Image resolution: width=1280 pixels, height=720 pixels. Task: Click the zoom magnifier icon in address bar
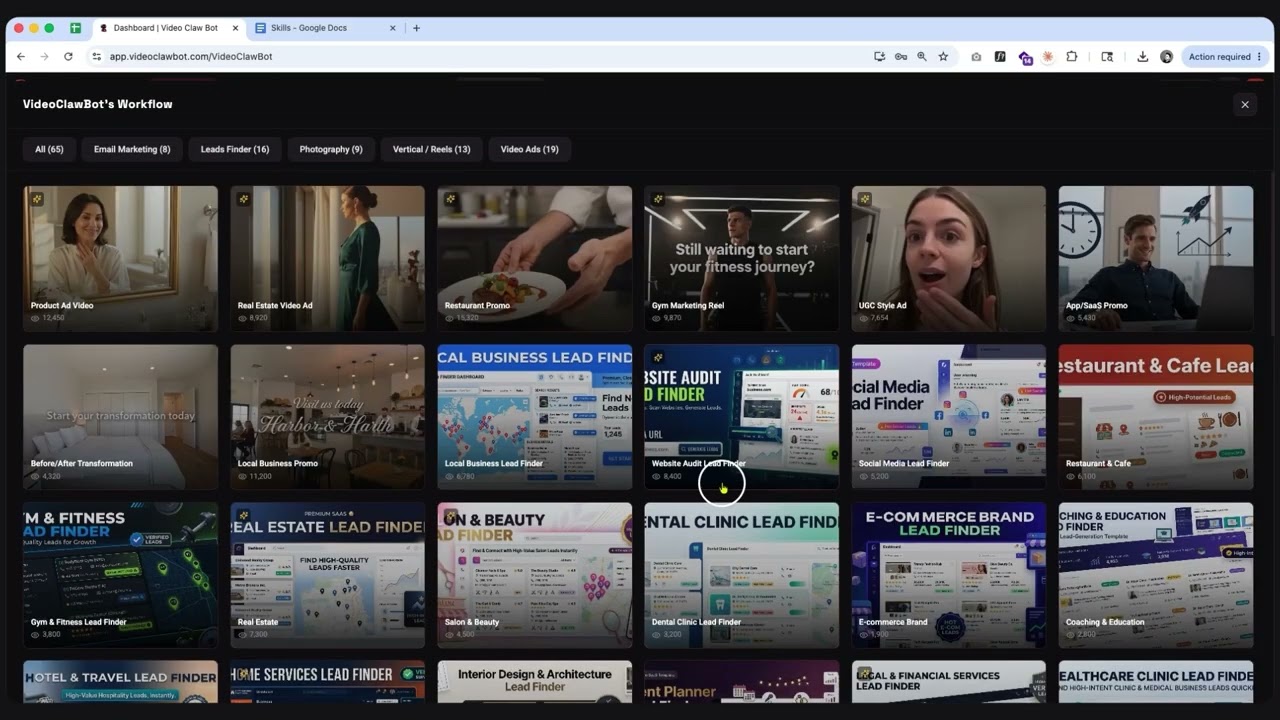(922, 57)
